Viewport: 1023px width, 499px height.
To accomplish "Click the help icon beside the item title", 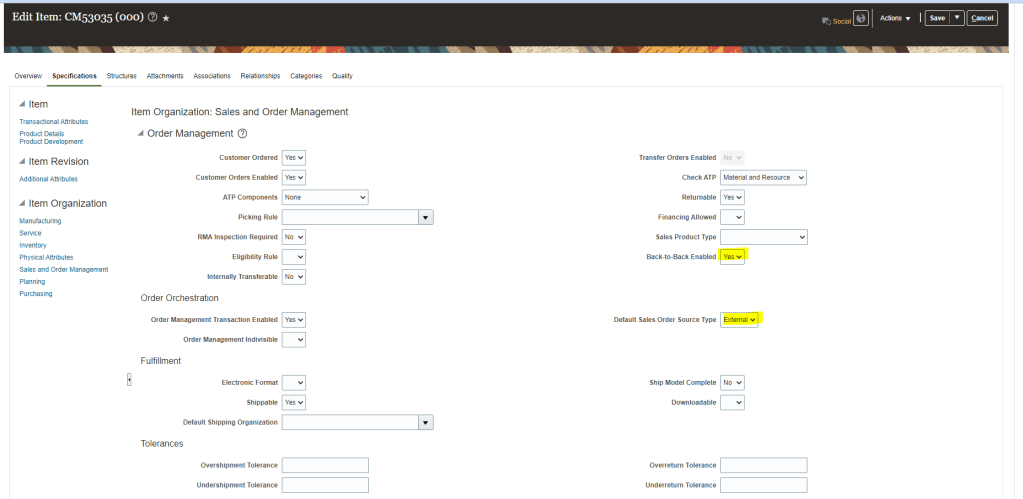I will [152, 18].
